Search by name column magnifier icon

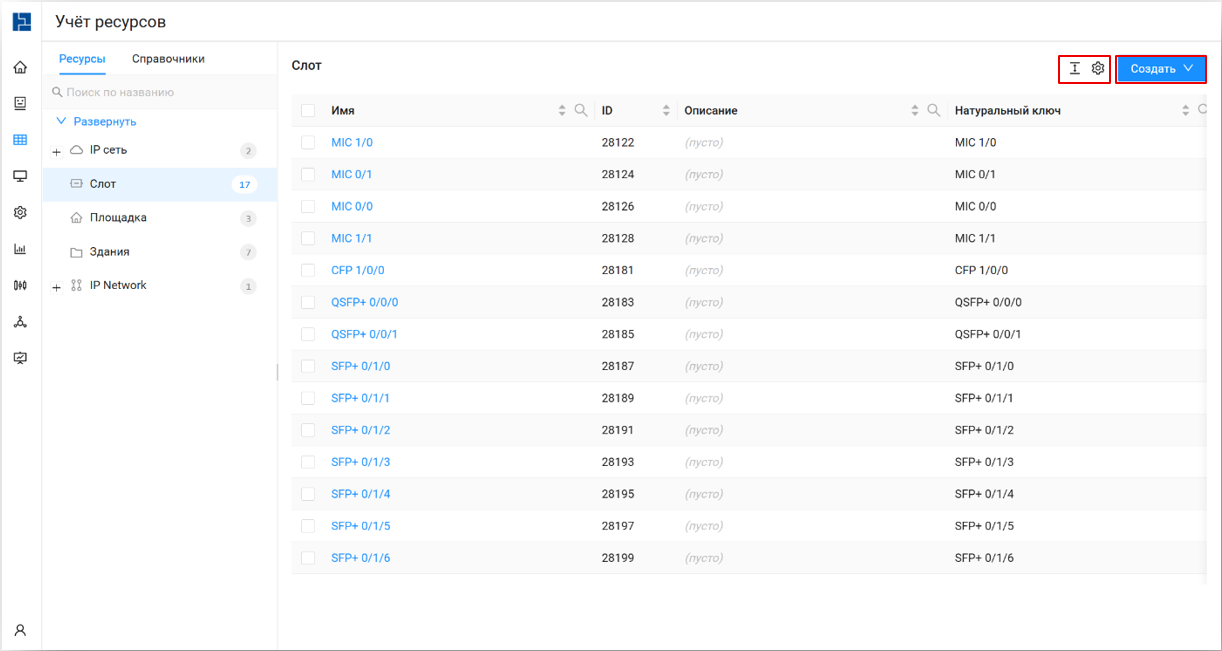pyautogui.click(x=581, y=111)
